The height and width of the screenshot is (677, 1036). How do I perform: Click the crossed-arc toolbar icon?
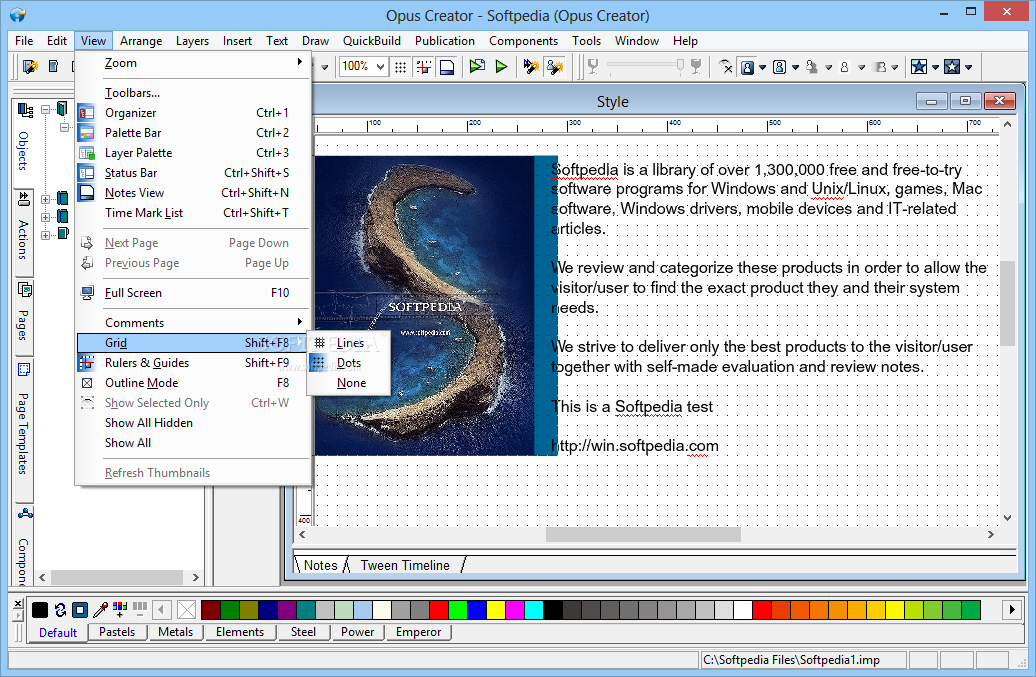[x=725, y=67]
